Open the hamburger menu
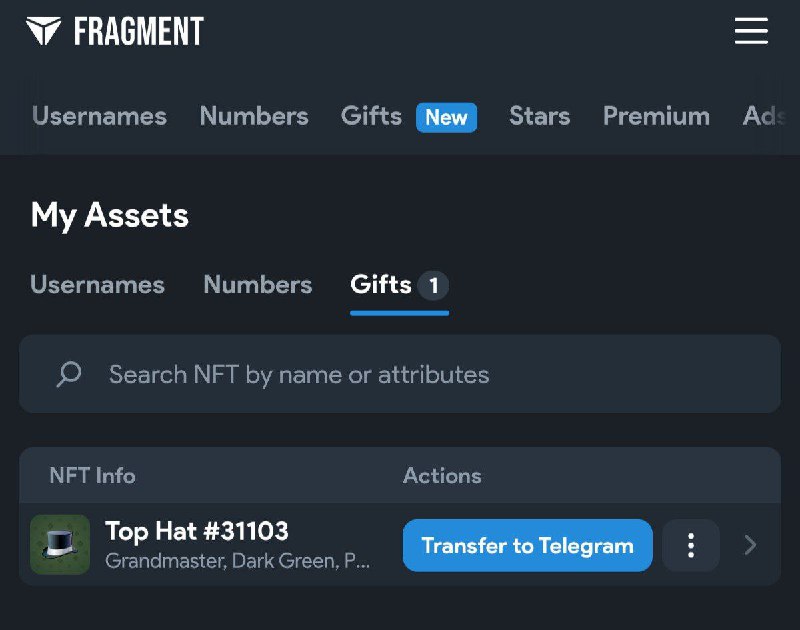This screenshot has height=630, width=800. (751, 32)
